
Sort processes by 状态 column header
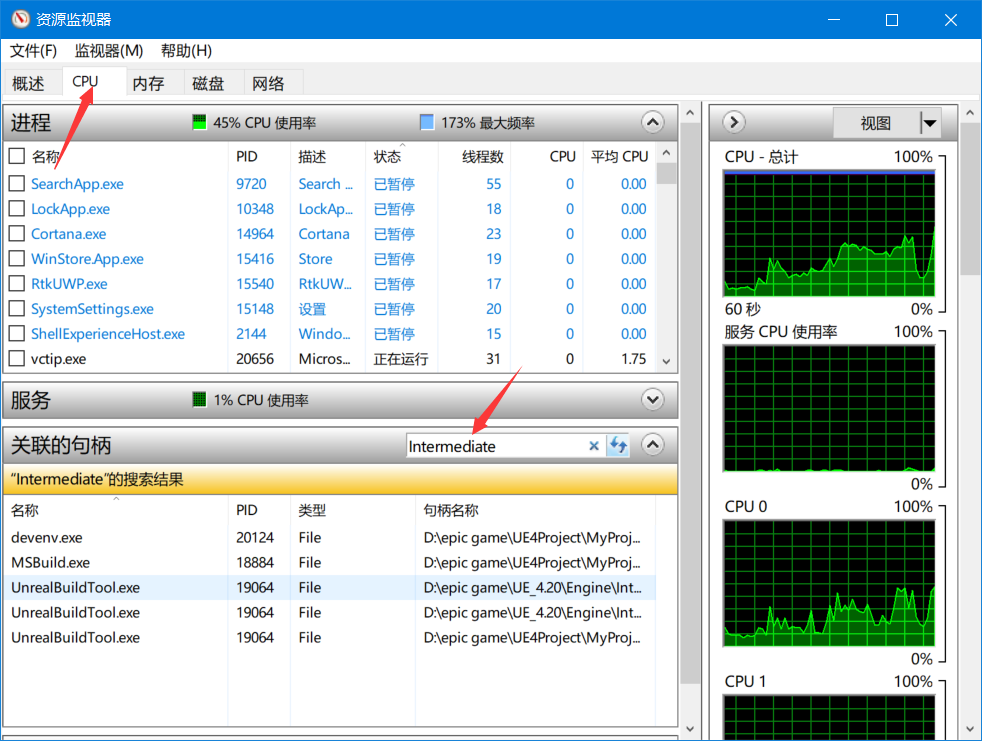coord(402,157)
